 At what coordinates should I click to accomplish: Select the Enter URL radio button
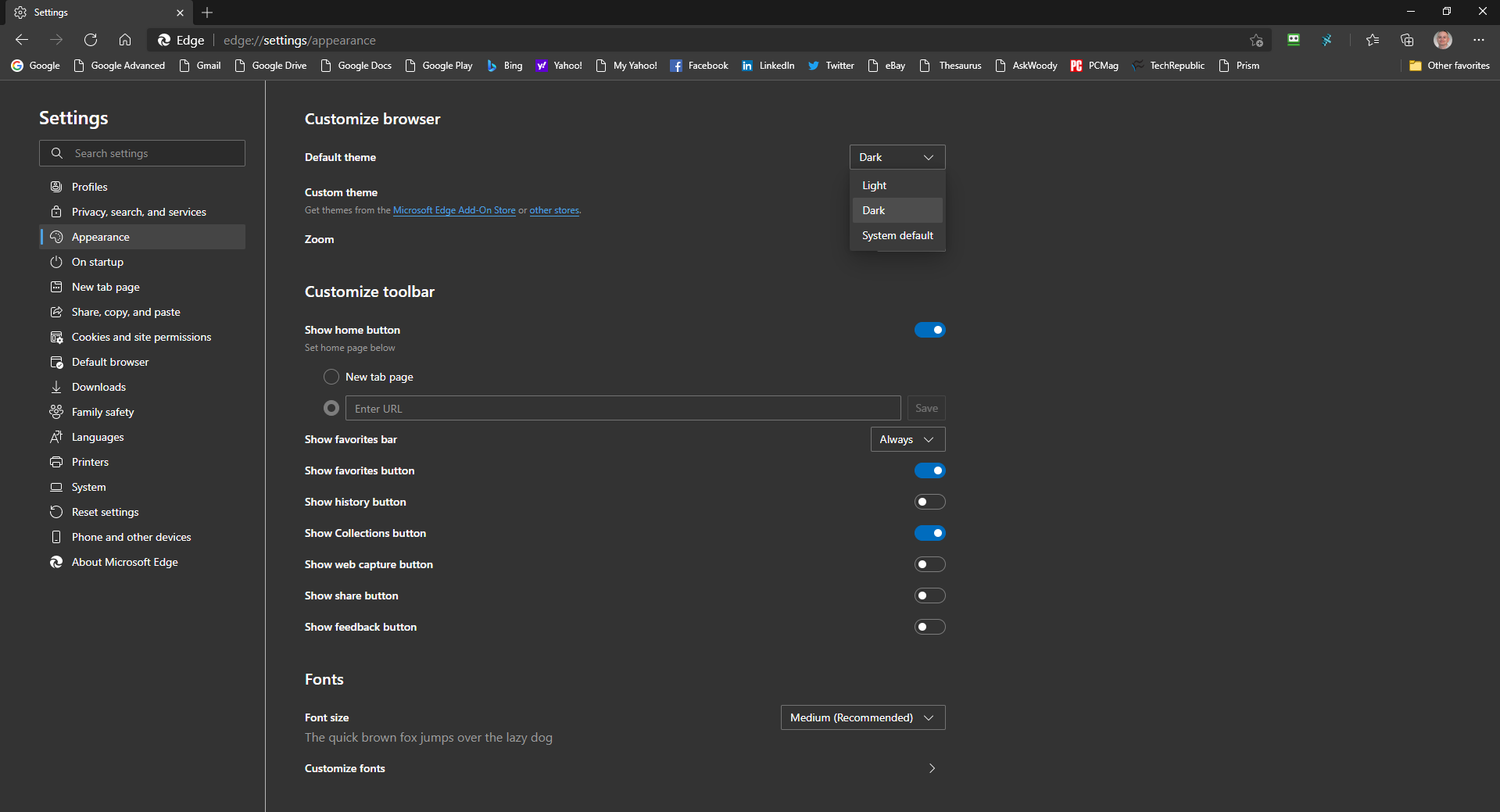331,408
